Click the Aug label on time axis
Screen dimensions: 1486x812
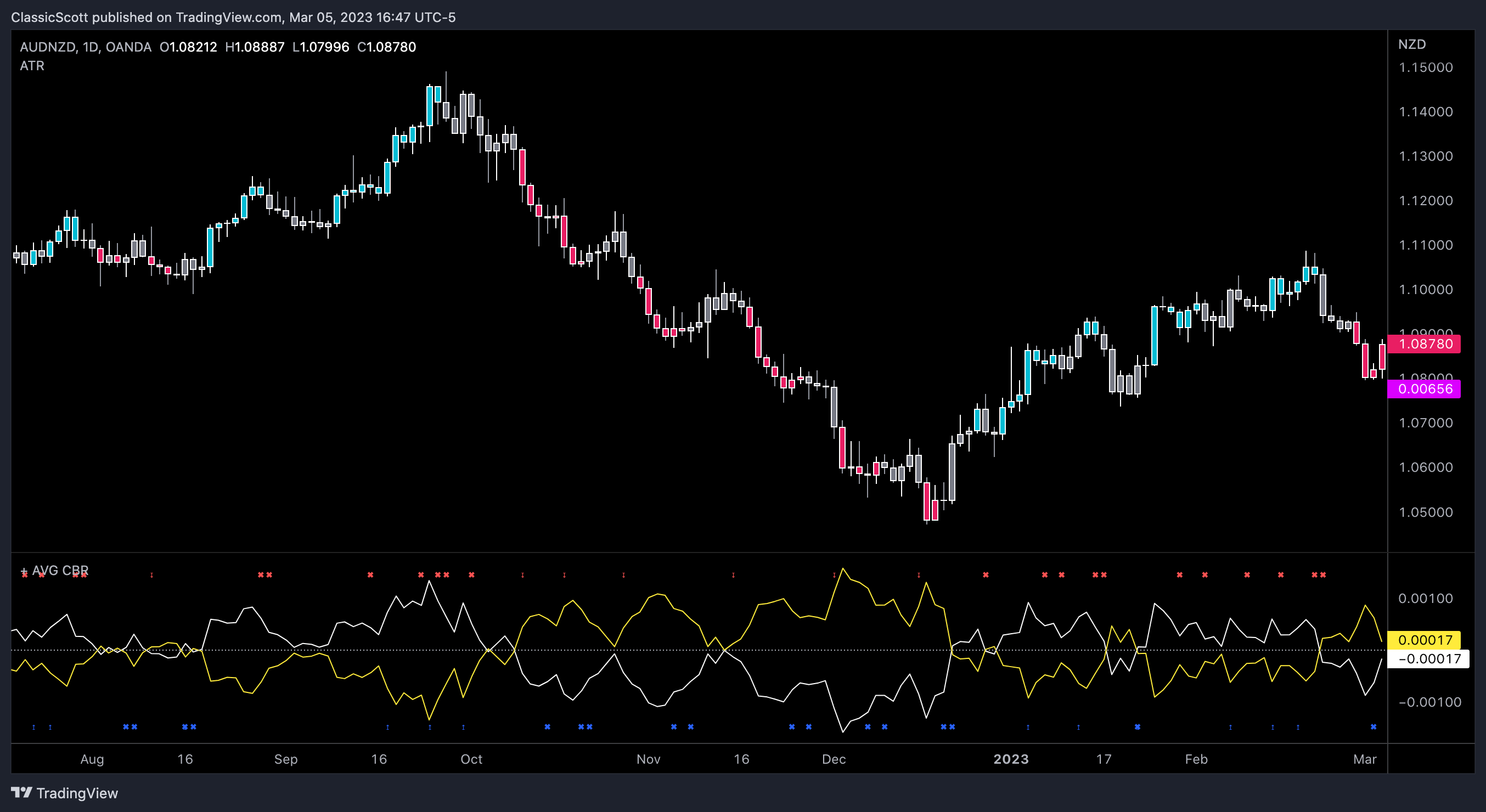click(x=92, y=759)
